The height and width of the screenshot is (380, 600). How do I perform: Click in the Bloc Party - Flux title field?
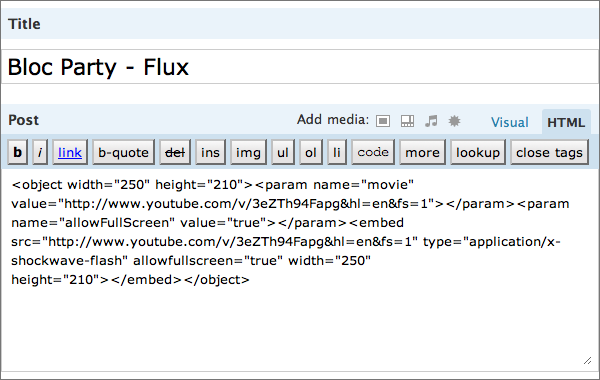[300, 67]
